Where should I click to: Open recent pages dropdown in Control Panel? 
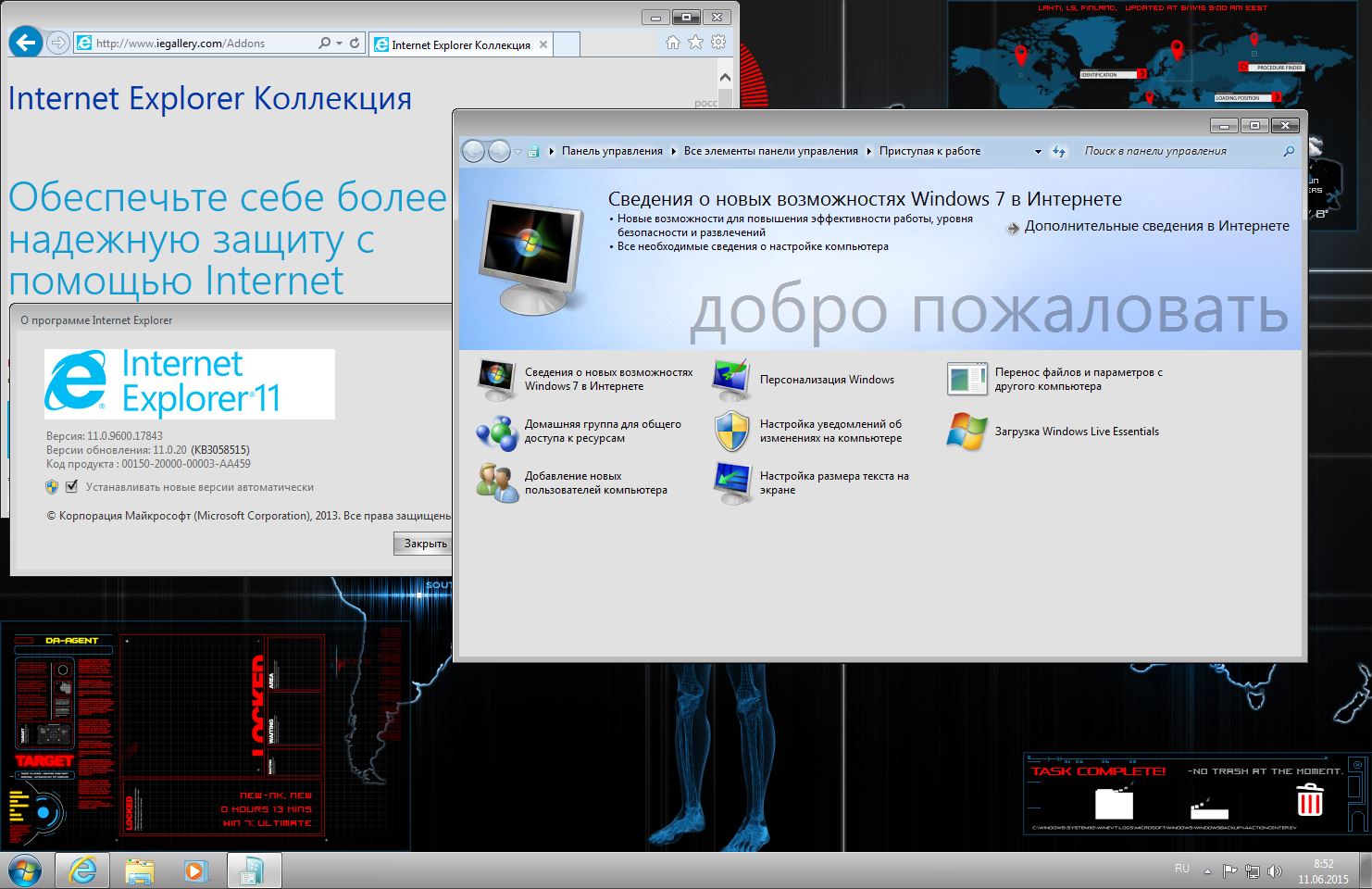coord(518,152)
